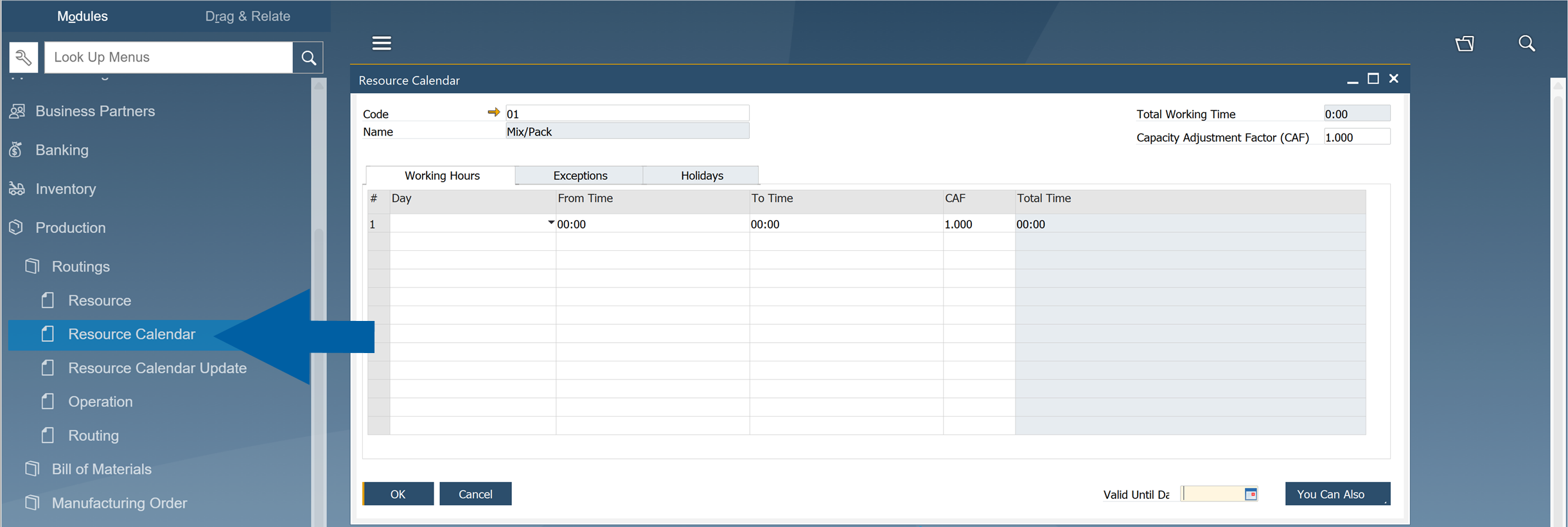Collapse the Routings submenu

[x=80, y=266]
